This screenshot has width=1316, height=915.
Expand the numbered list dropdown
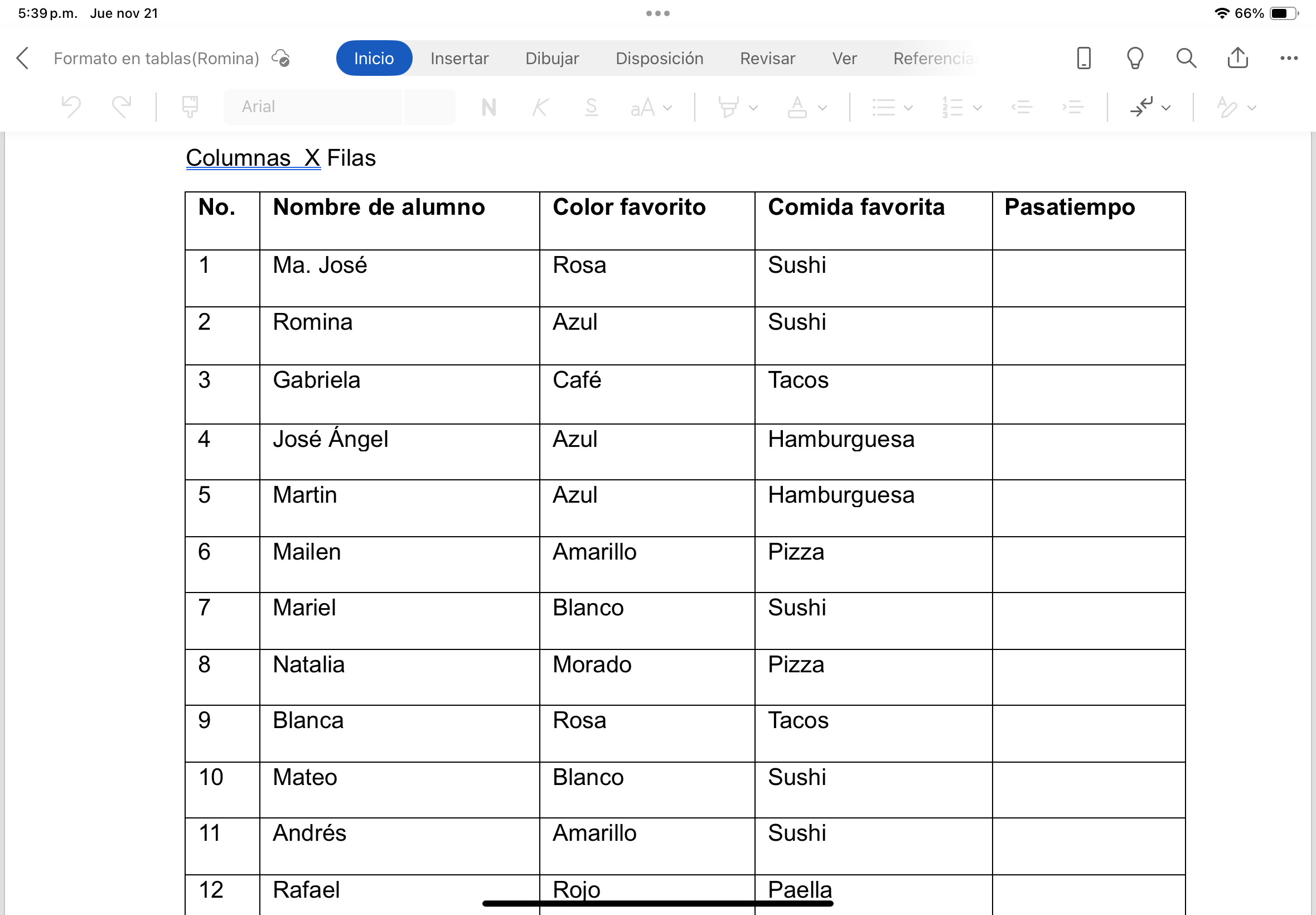978,107
